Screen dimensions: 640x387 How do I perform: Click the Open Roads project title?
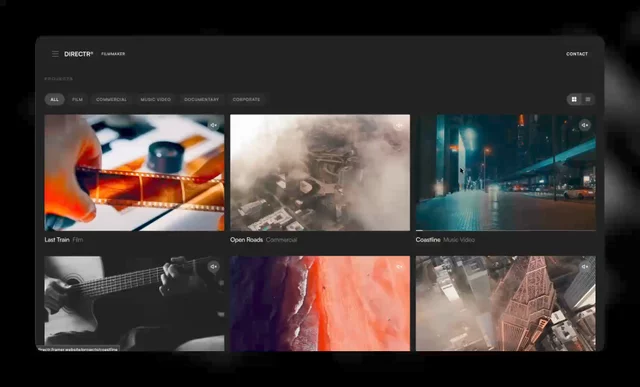[246, 240]
